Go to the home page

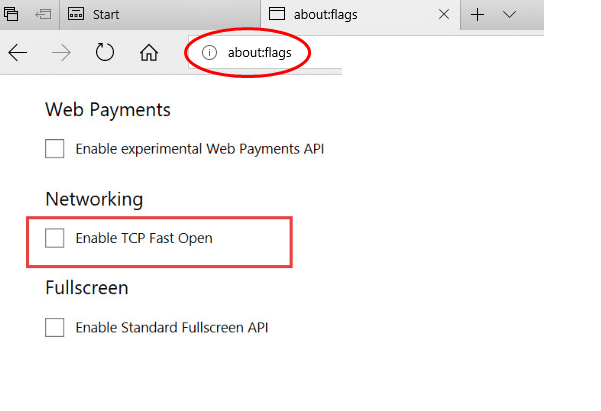coord(149,52)
